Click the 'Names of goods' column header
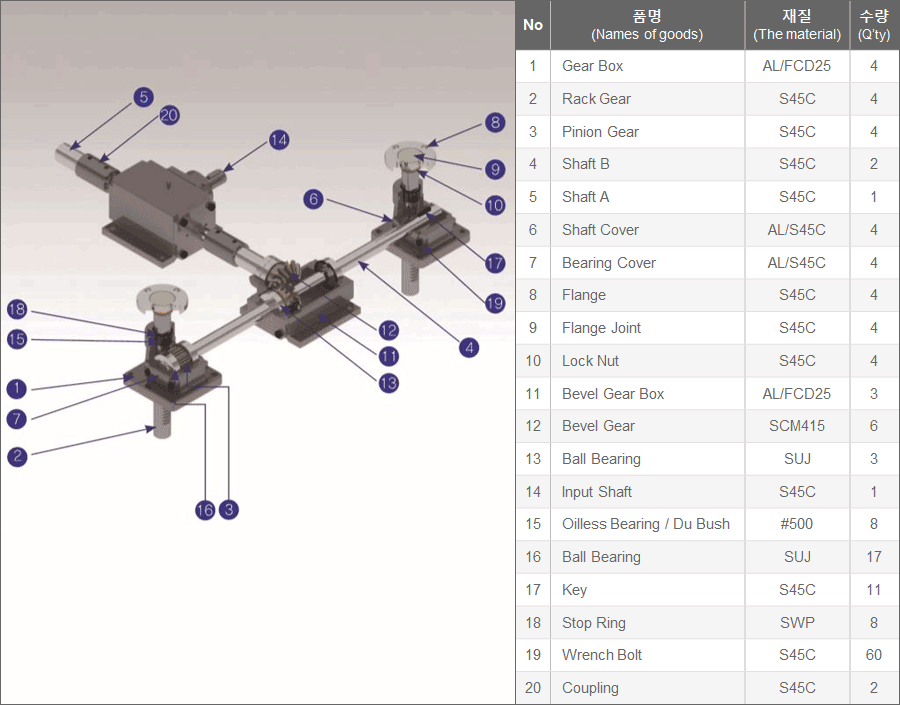Image resolution: width=900 pixels, height=705 pixels. [647, 25]
